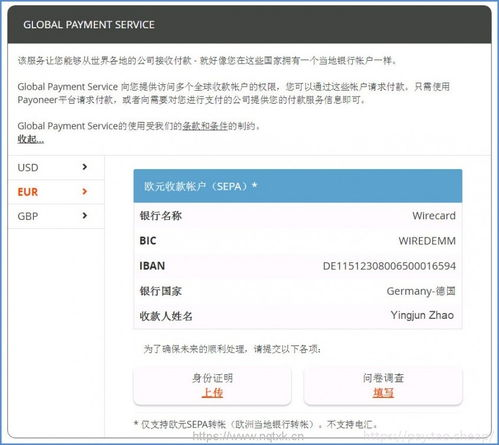
Task: Select the 问卷调查 card
Action: click(x=383, y=386)
